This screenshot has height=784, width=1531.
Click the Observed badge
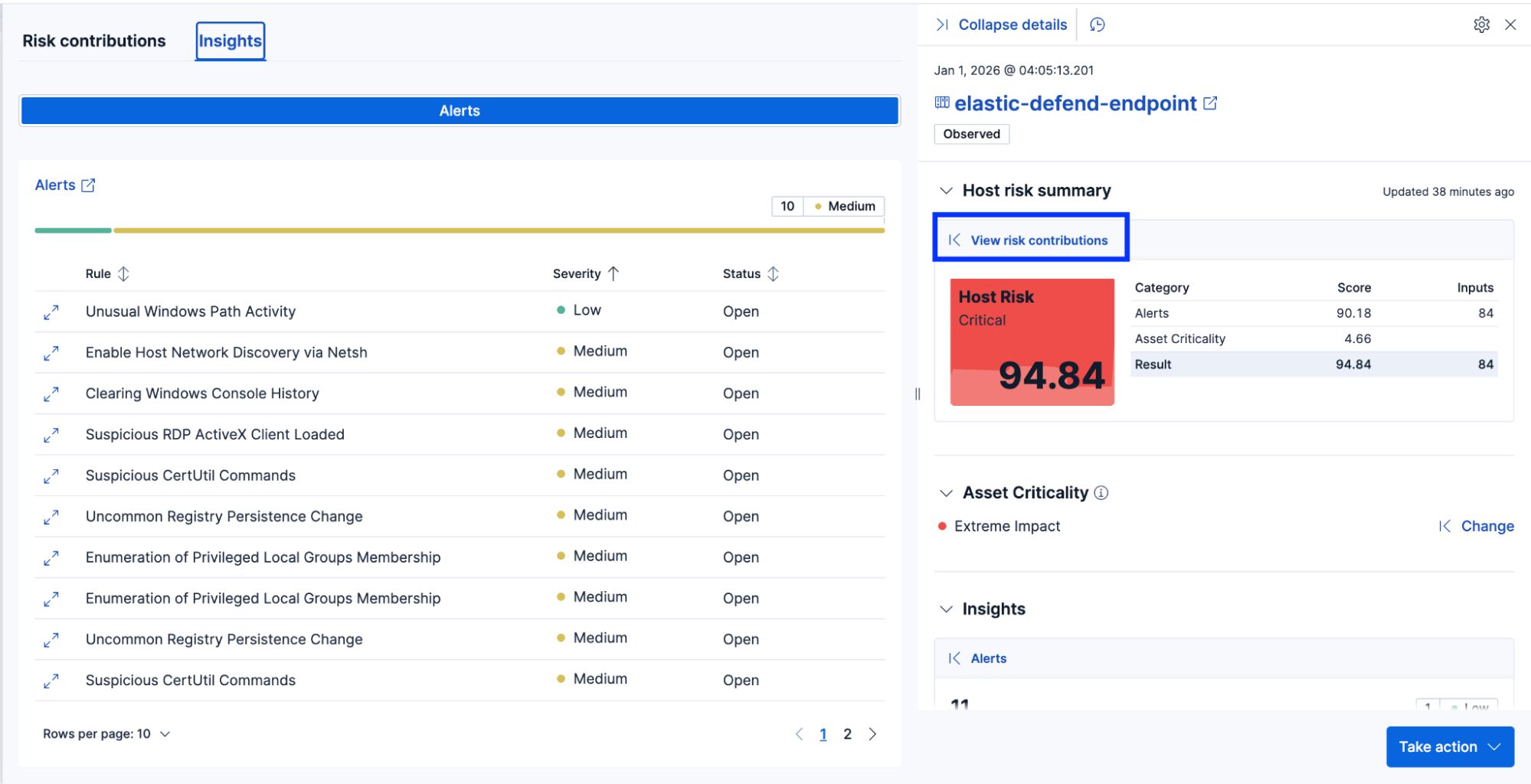[x=971, y=134]
